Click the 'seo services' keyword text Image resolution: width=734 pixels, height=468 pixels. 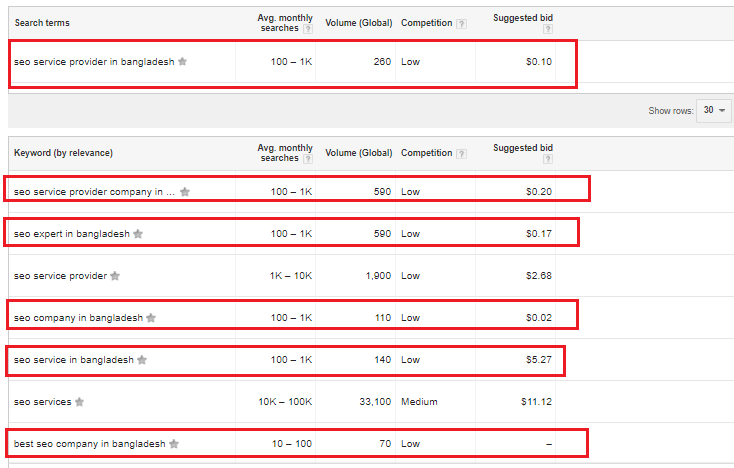point(43,402)
